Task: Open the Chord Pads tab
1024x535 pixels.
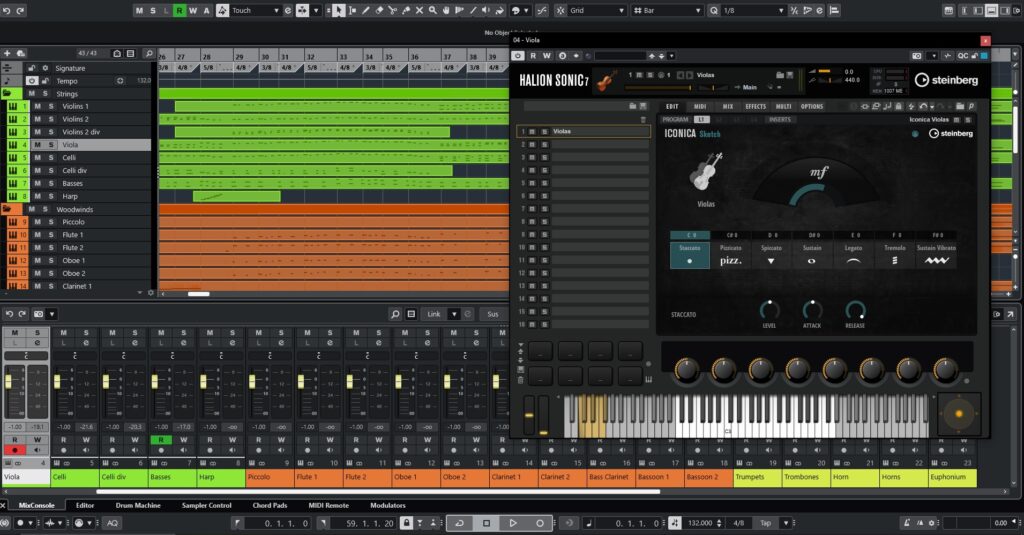Action: (270, 506)
